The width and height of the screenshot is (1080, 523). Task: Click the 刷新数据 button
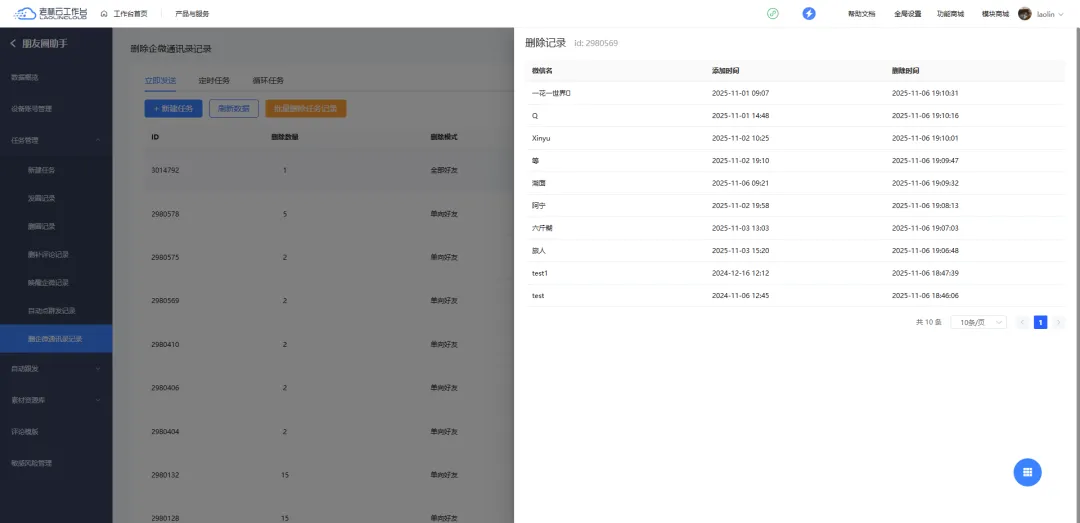[x=233, y=108]
